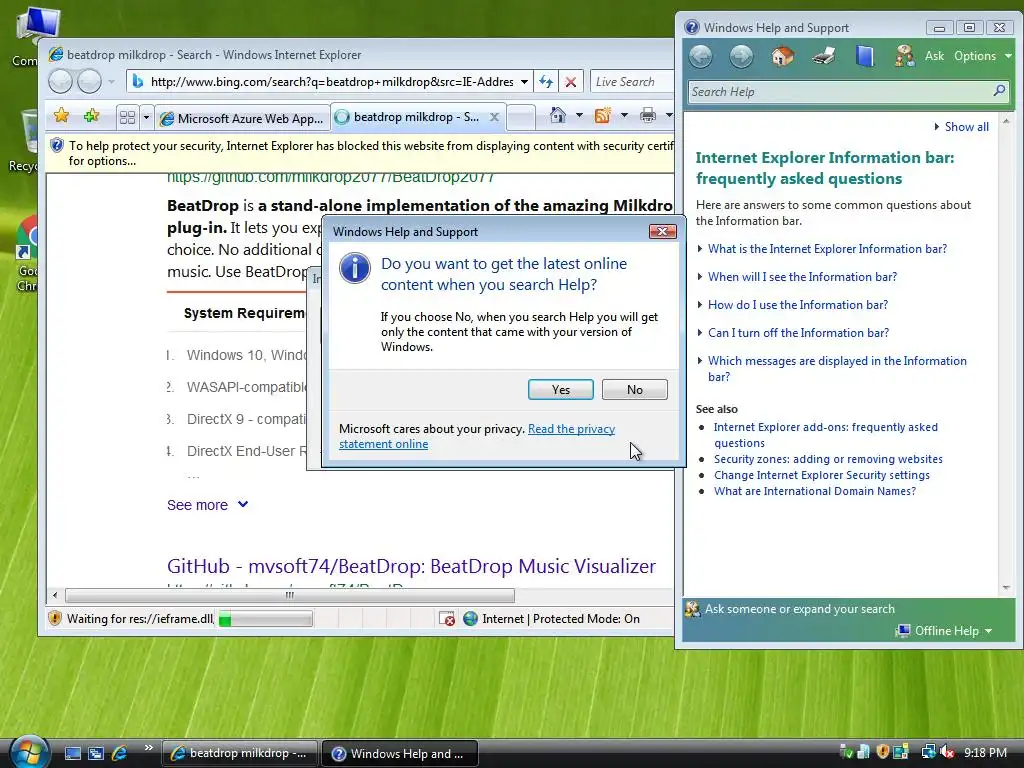Click the IE horizontal scrollbar thumb
This screenshot has width=1024, height=768.
290,595
